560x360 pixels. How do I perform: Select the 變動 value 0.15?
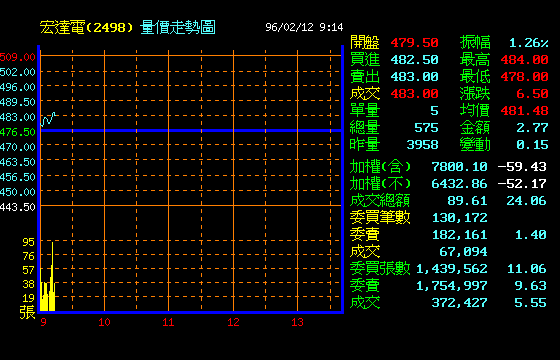coord(532,145)
